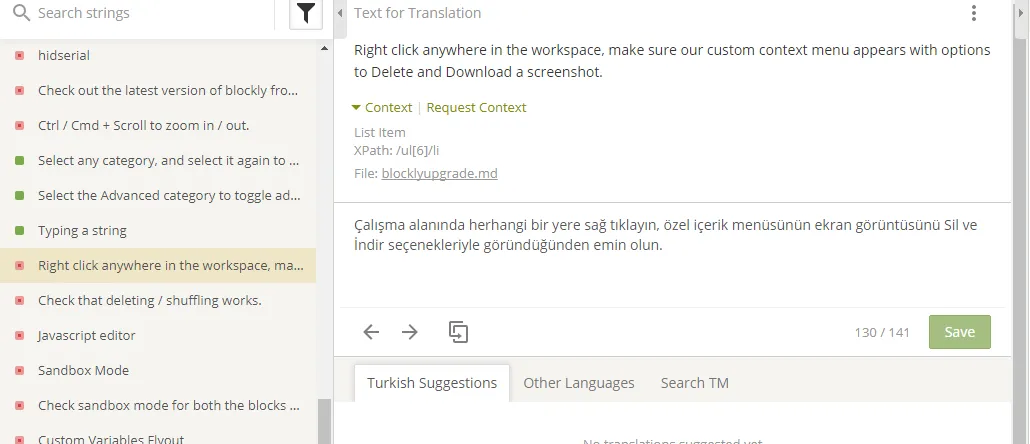1030x444 pixels.
Task: Save the Turkish translation
Action: (960, 332)
